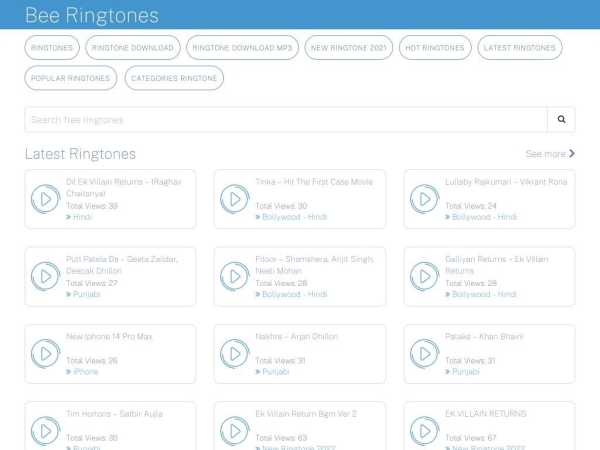Play Lullaby Rajkumari – Vikrant Rona ringtone

click(424, 199)
